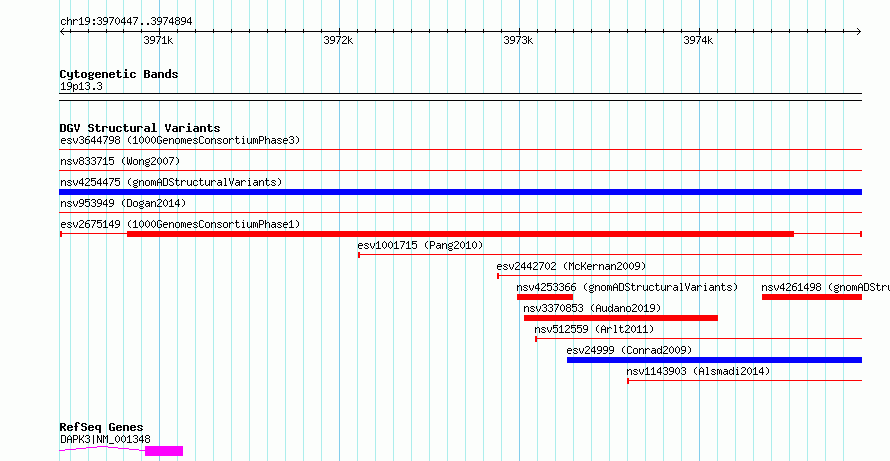Select the blue bar under nsv4254475

point(461,192)
